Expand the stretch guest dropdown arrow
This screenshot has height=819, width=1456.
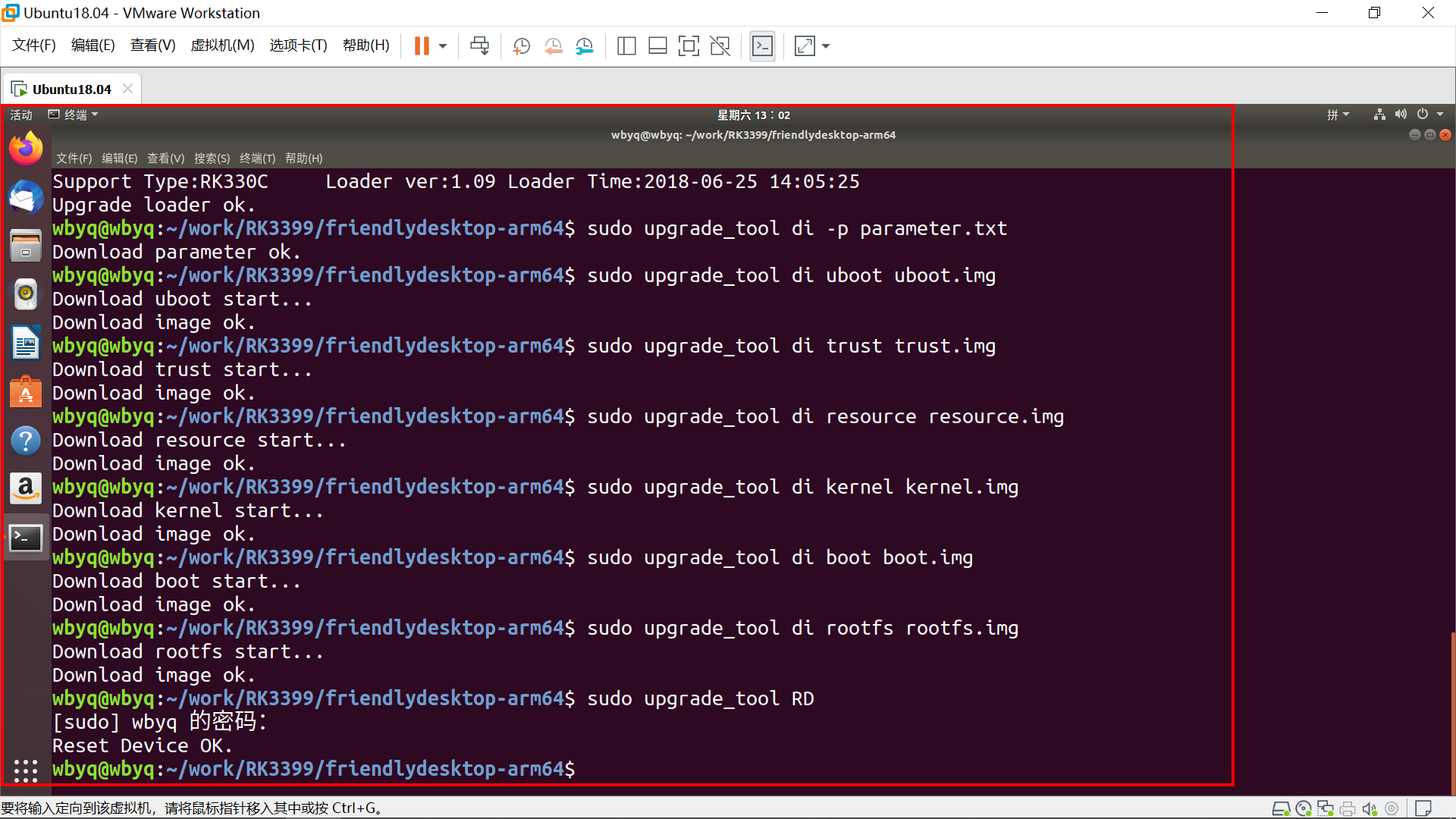826,46
